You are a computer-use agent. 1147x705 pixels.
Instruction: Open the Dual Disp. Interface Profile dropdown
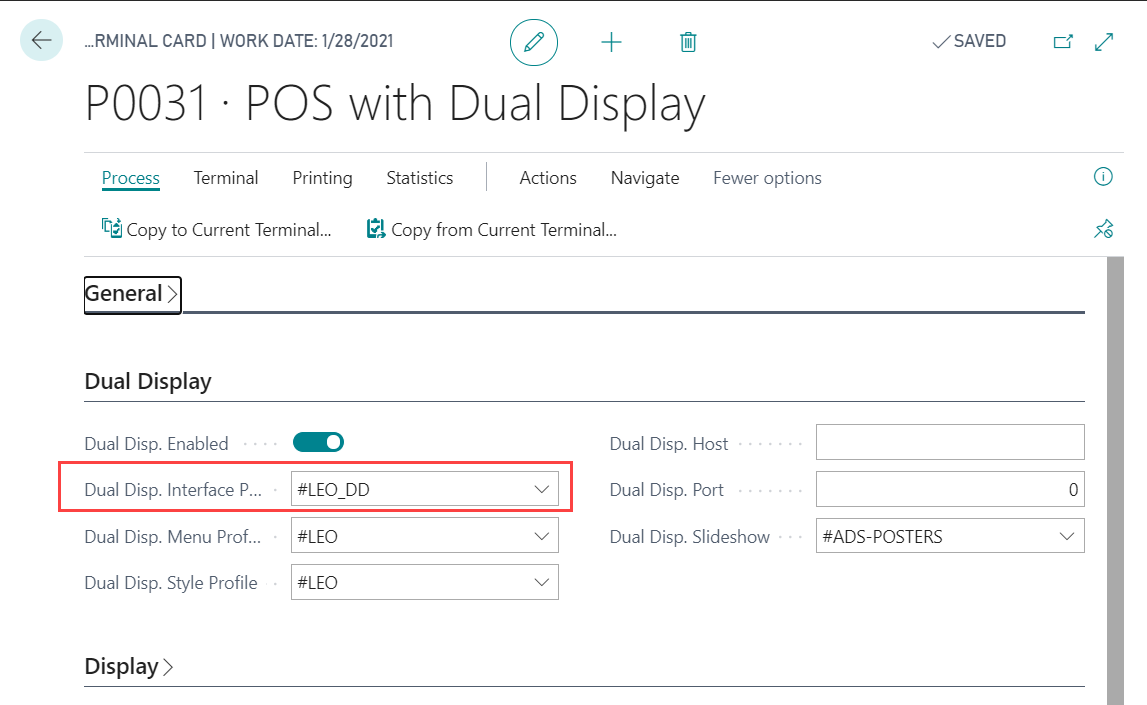542,490
